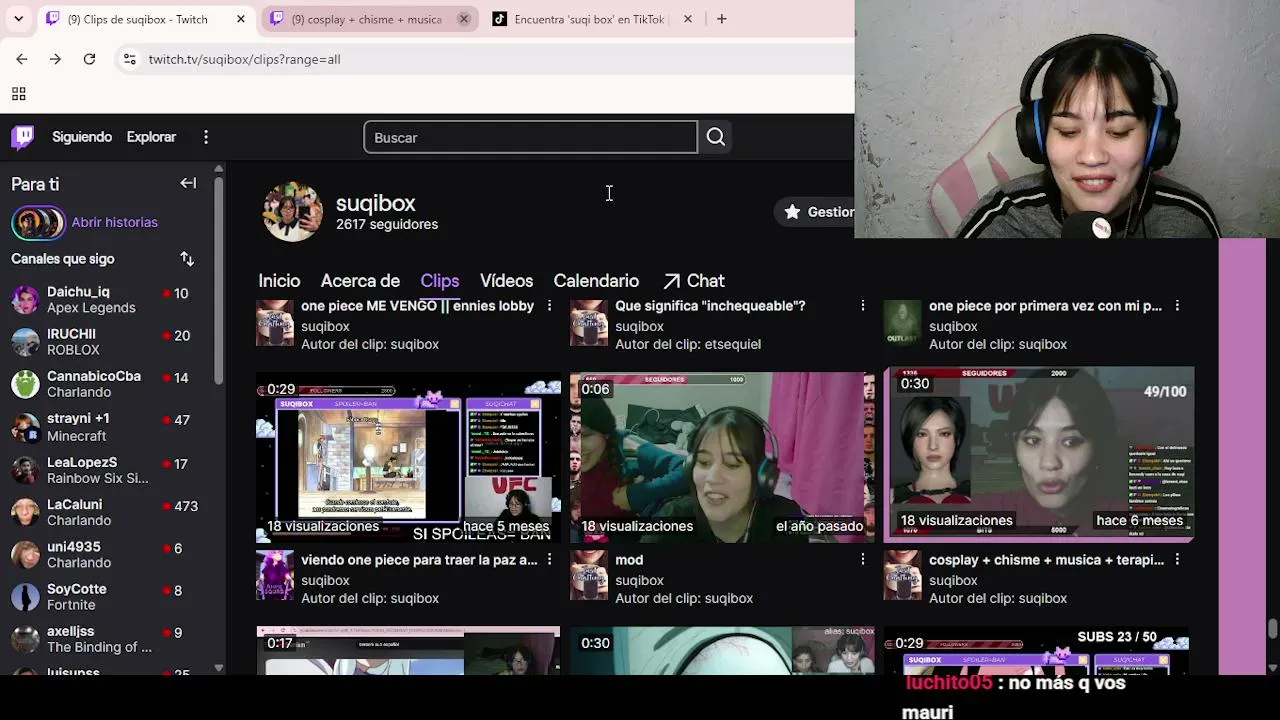The width and height of the screenshot is (1280, 720).
Task: Open CannabicaCba channel avatar in sidebar
Action: (25, 384)
